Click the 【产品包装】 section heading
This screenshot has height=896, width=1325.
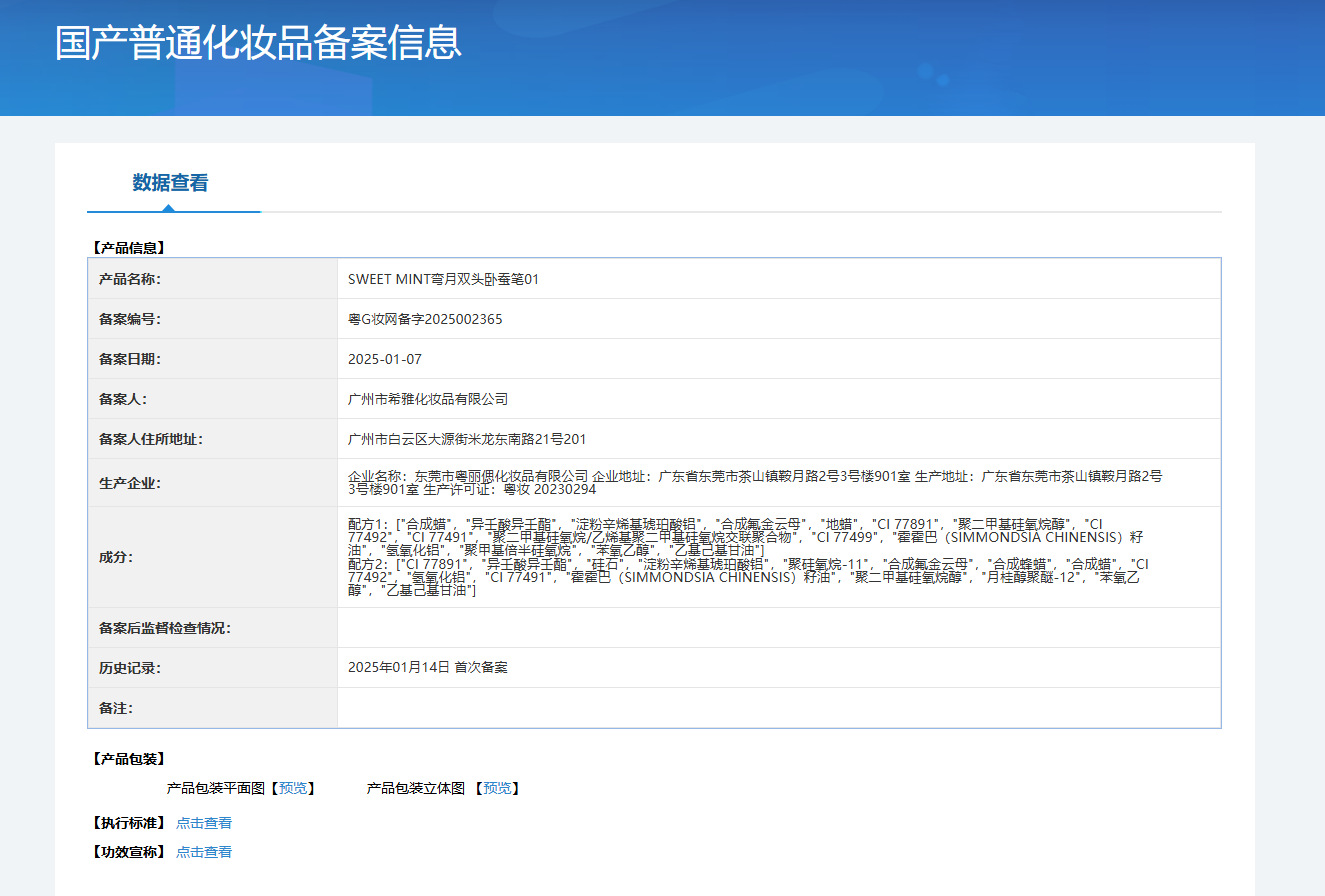(127, 759)
